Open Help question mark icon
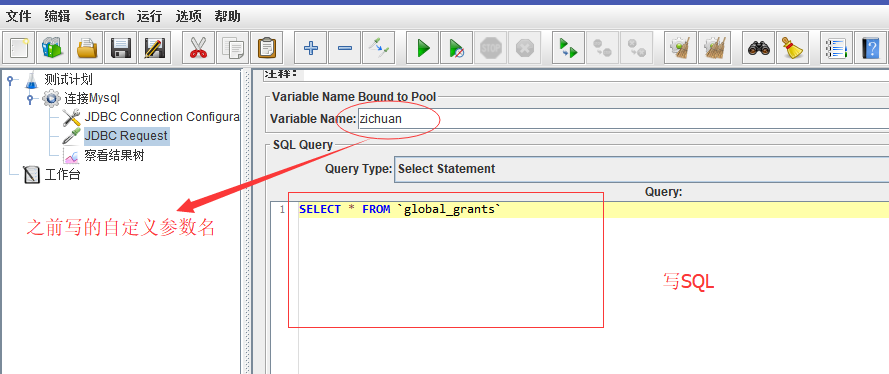 pyautogui.click(x=870, y=48)
